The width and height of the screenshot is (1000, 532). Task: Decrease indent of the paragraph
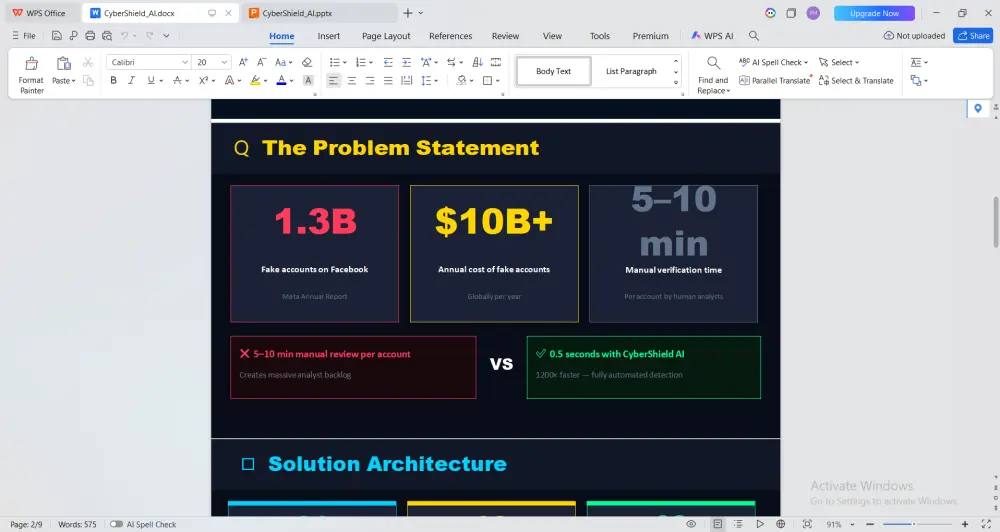point(388,62)
